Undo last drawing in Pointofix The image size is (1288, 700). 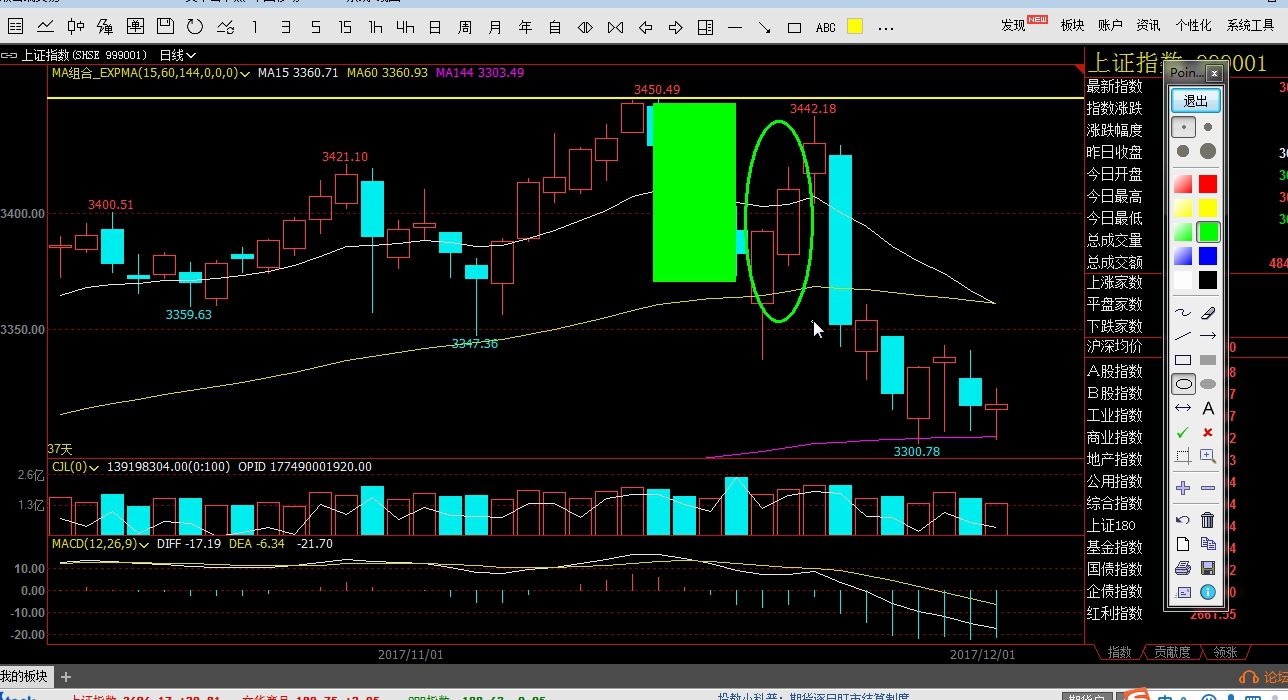point(1183,520)
